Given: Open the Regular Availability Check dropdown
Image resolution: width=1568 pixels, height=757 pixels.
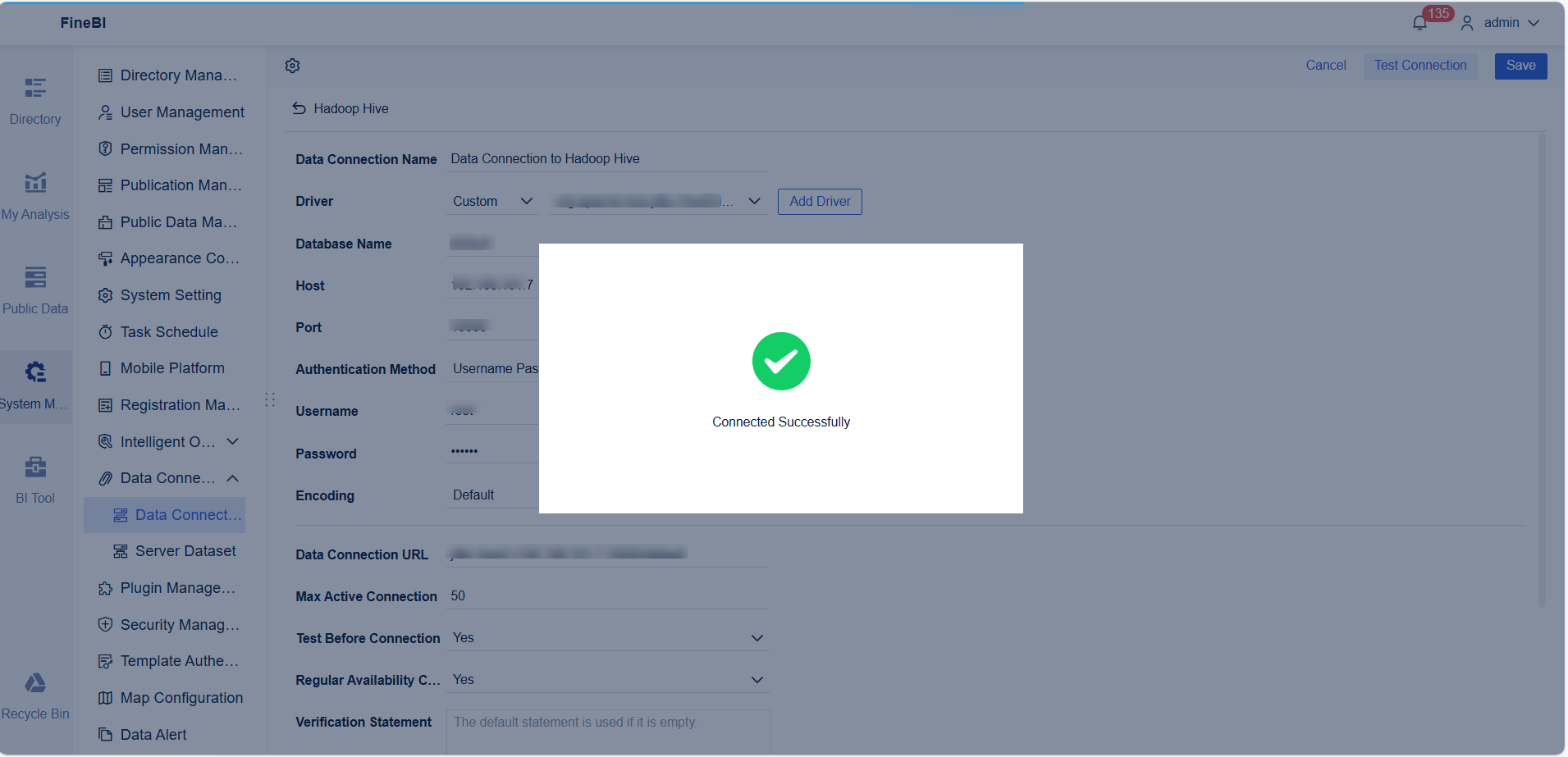Looking at the screenshot, I should point(608,680).
